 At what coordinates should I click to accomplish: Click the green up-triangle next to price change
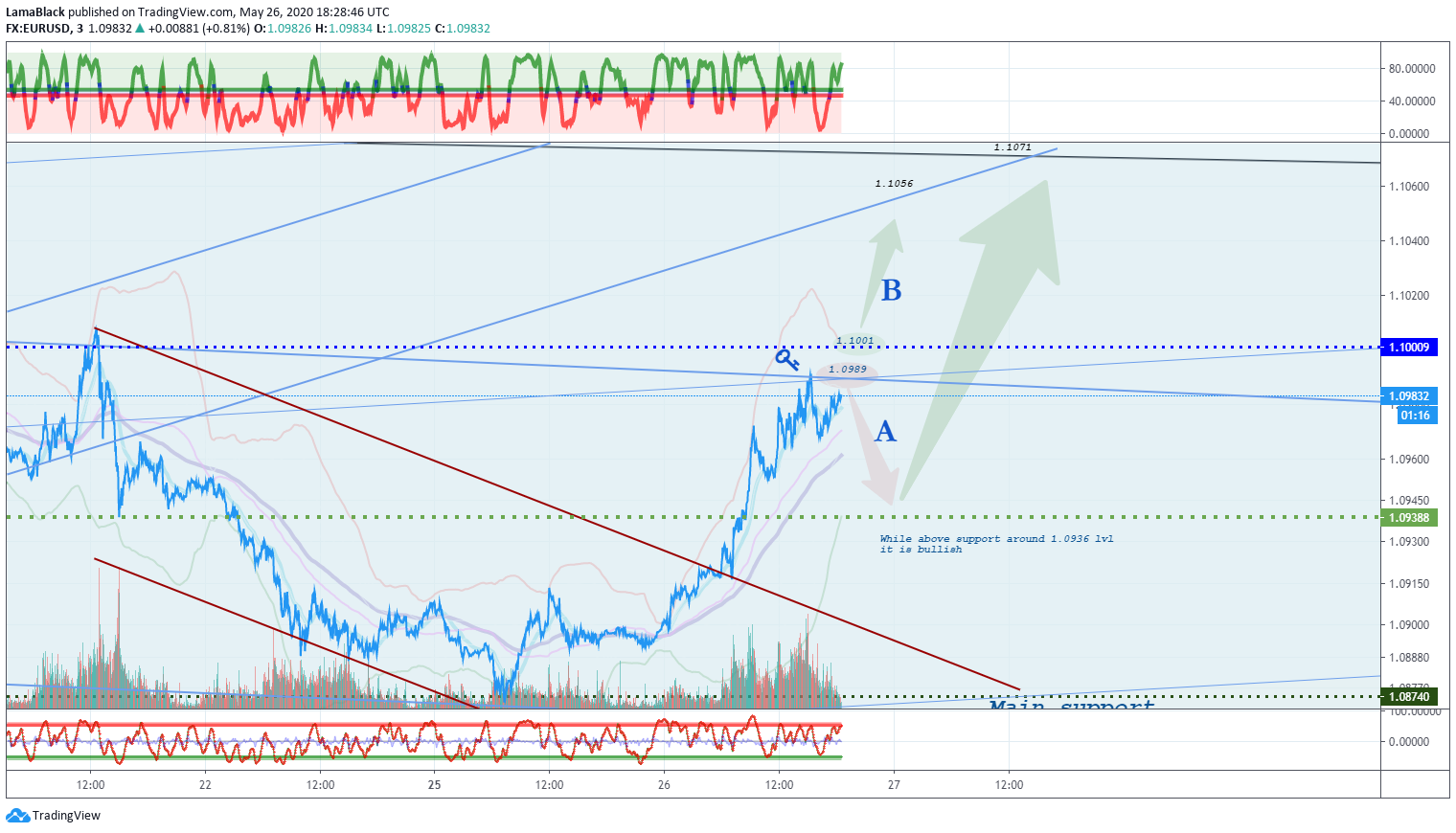tap(141, 29)
